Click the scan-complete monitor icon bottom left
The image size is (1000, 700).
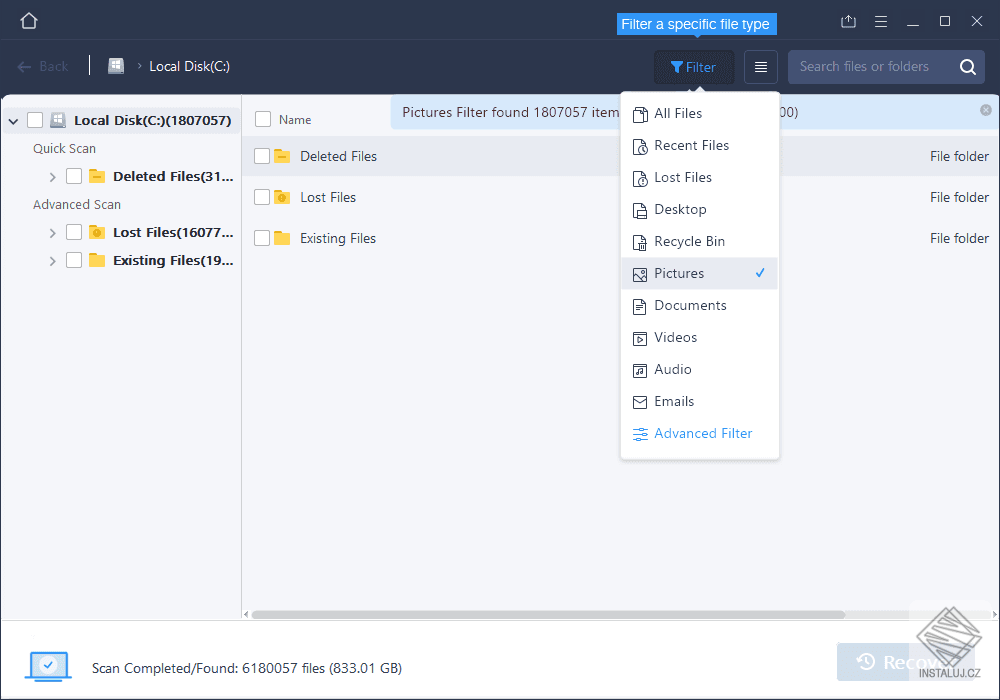coord(47,666)
